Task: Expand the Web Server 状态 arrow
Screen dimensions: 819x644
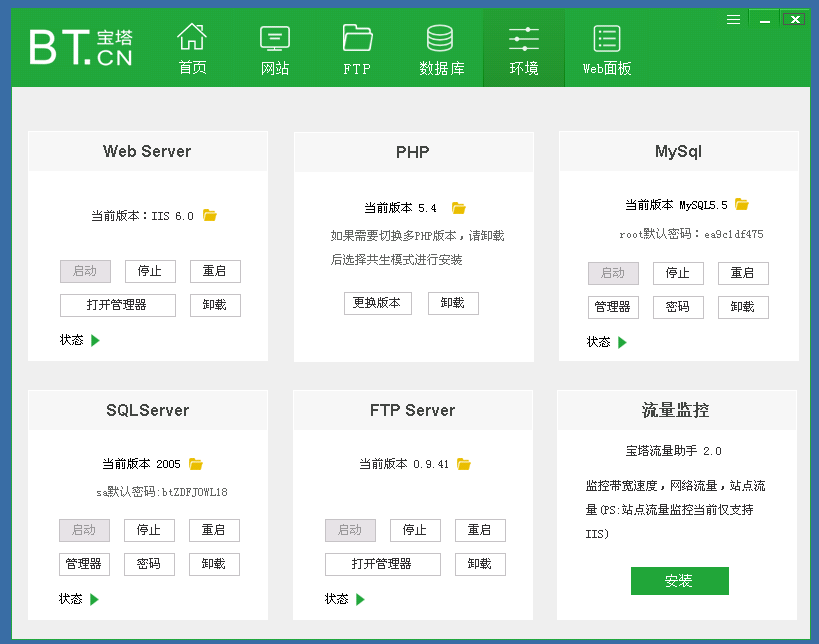Action: 95,341
